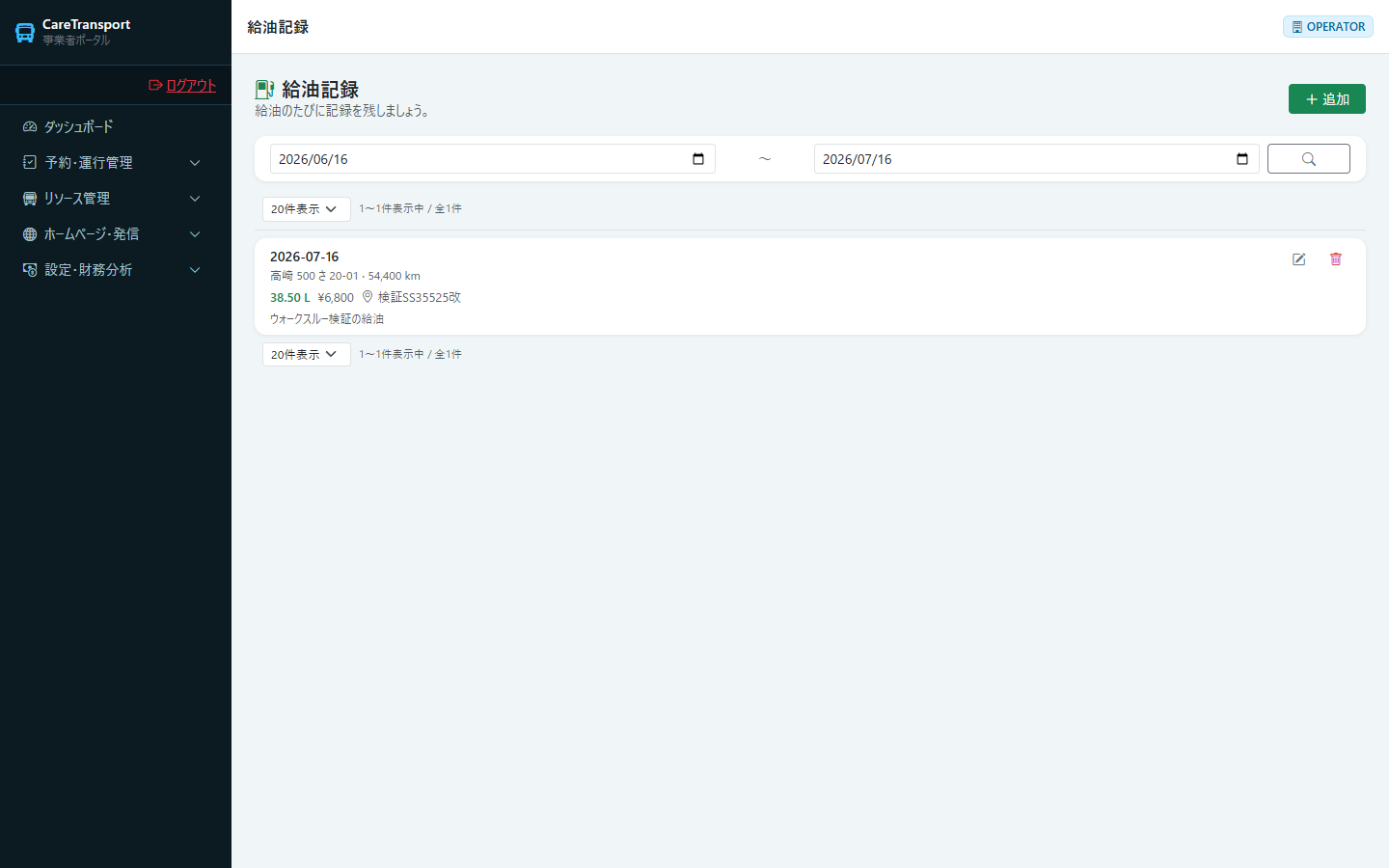Viewport: 1389px width, 868px height.
Task: Click the top 1〜1件表示中 / 全1件 text
Action: pos(410,208)
